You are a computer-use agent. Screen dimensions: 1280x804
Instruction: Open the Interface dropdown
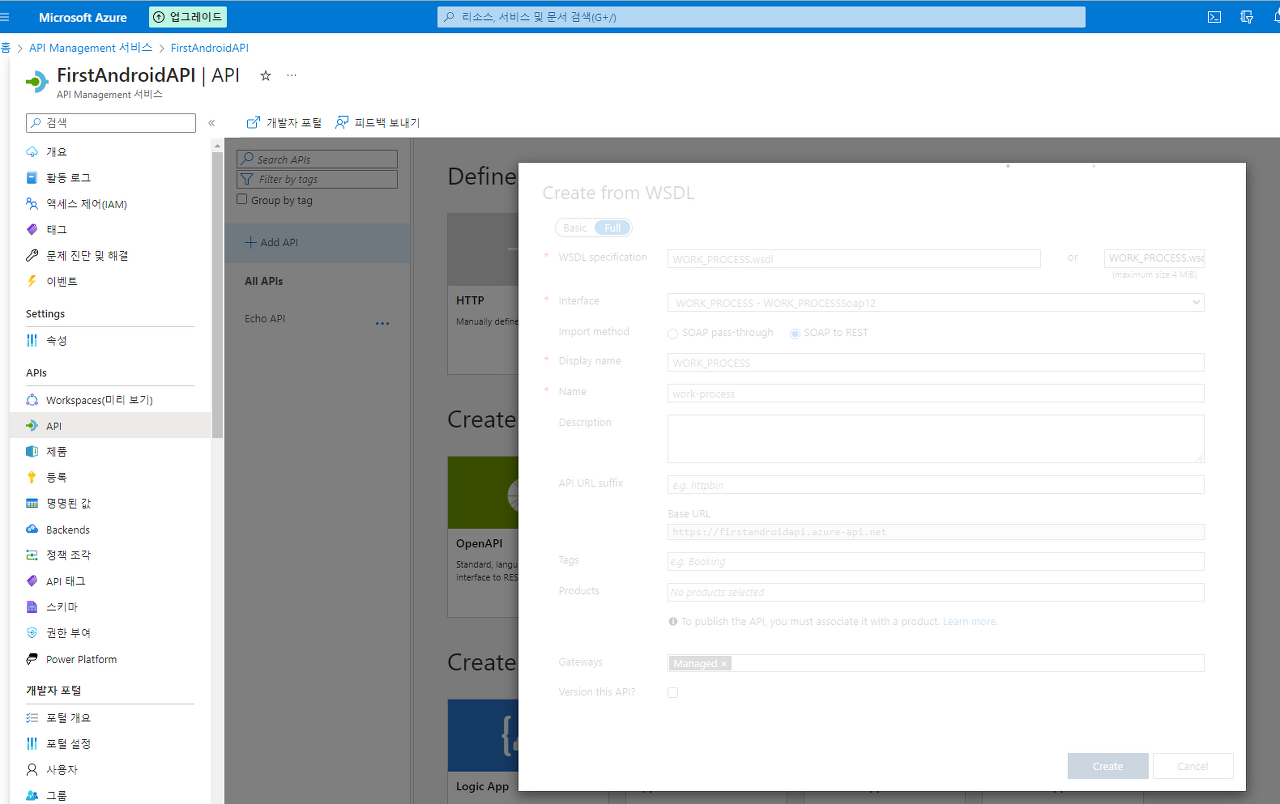pos(936,302)
